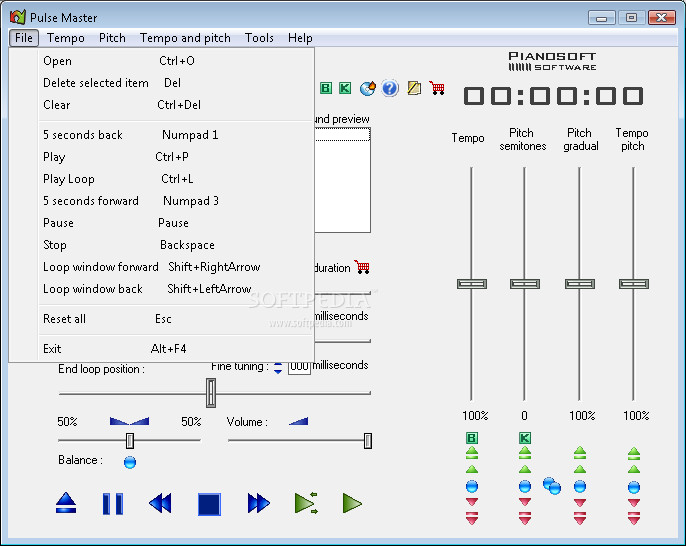
Task: Click the shopping cart beside duration
Action: click(x=362, y=267)
